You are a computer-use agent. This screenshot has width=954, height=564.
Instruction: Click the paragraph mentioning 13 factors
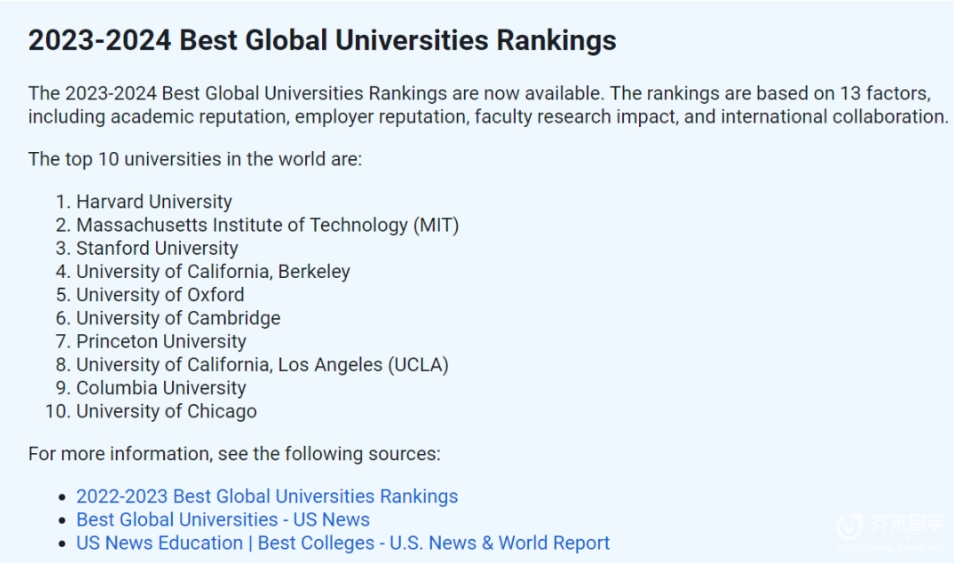(488, 105)
